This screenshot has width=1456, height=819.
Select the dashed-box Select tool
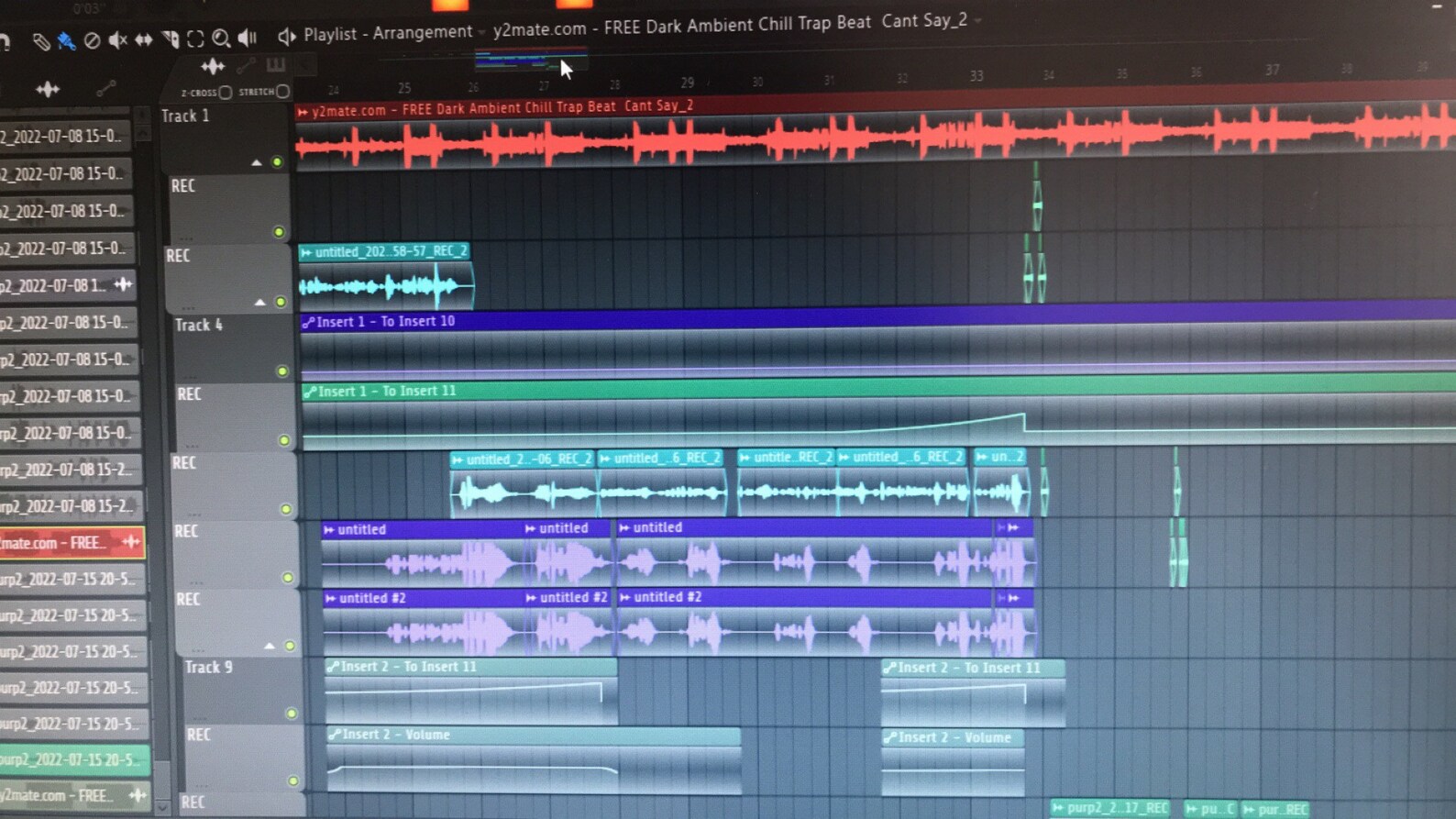point(195,39)
